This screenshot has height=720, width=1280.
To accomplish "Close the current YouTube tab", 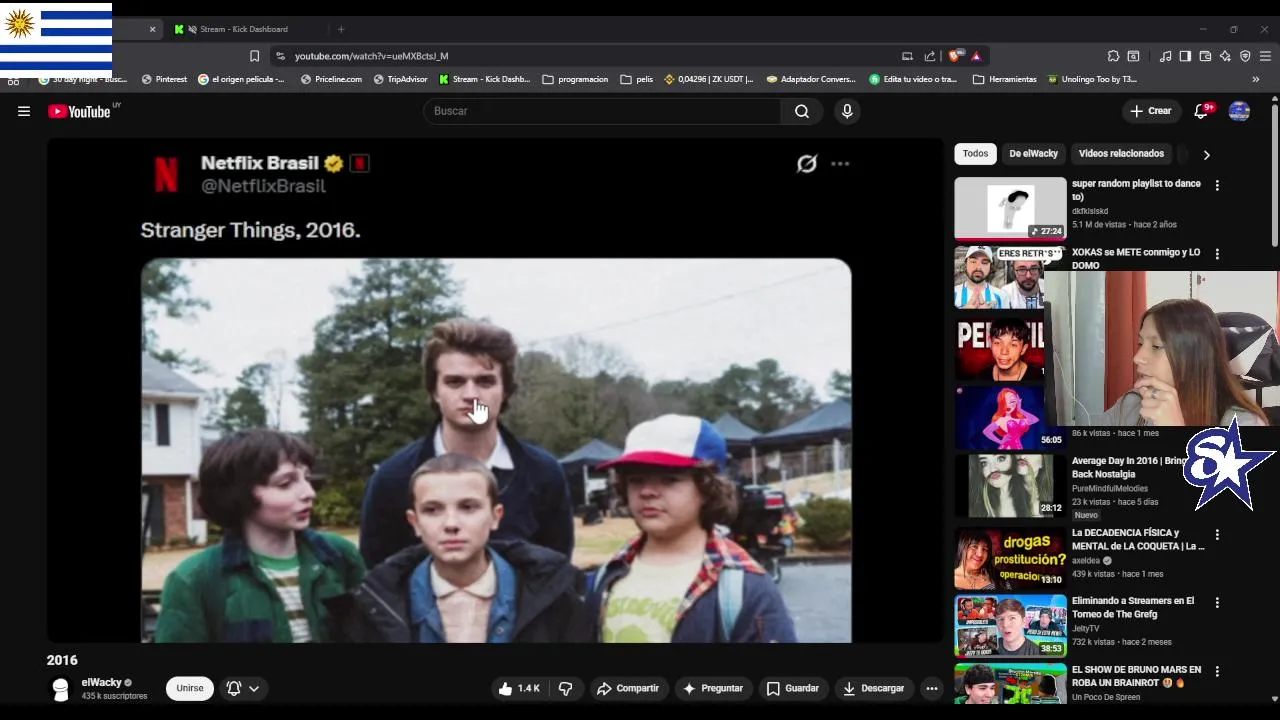I will point(153,29).
